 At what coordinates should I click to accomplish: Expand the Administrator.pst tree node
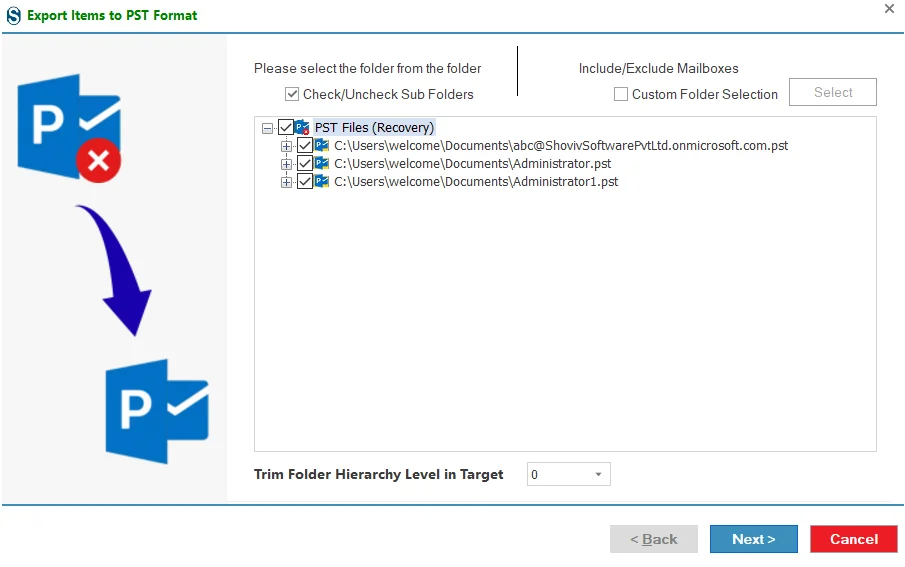click(286, 164)
